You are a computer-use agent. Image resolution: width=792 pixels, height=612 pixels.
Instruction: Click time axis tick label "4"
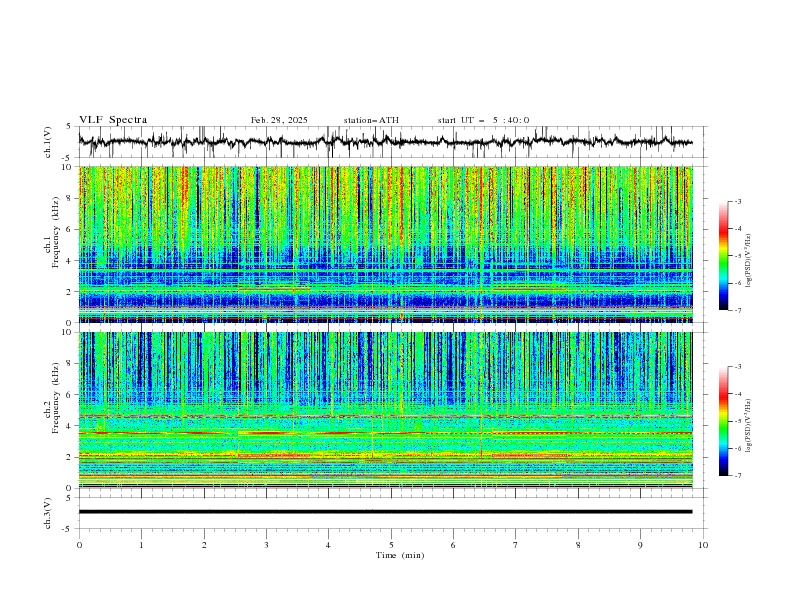[x=328, y=545]
